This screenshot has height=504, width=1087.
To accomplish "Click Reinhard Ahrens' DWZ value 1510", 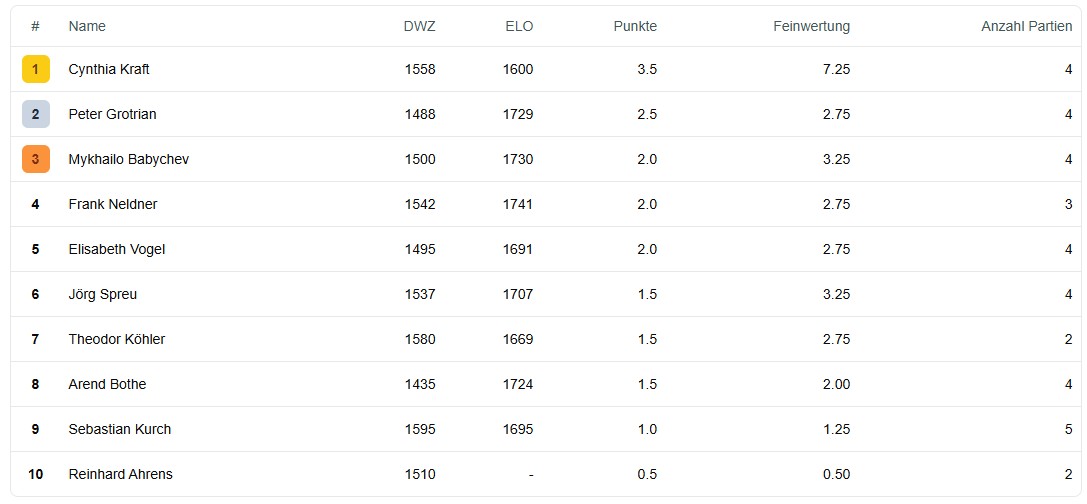I will 419,474.
